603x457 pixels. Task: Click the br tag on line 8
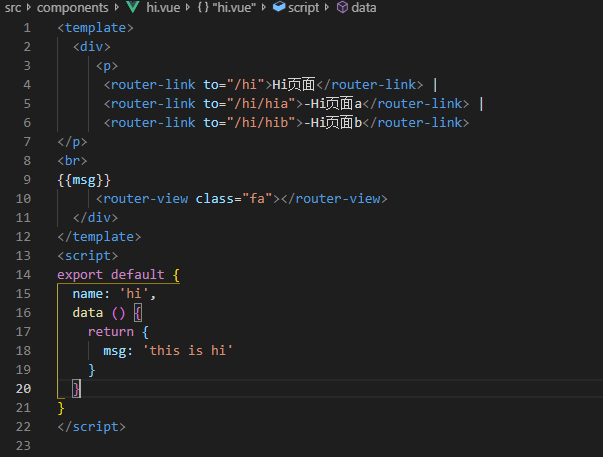pos(72,160)
